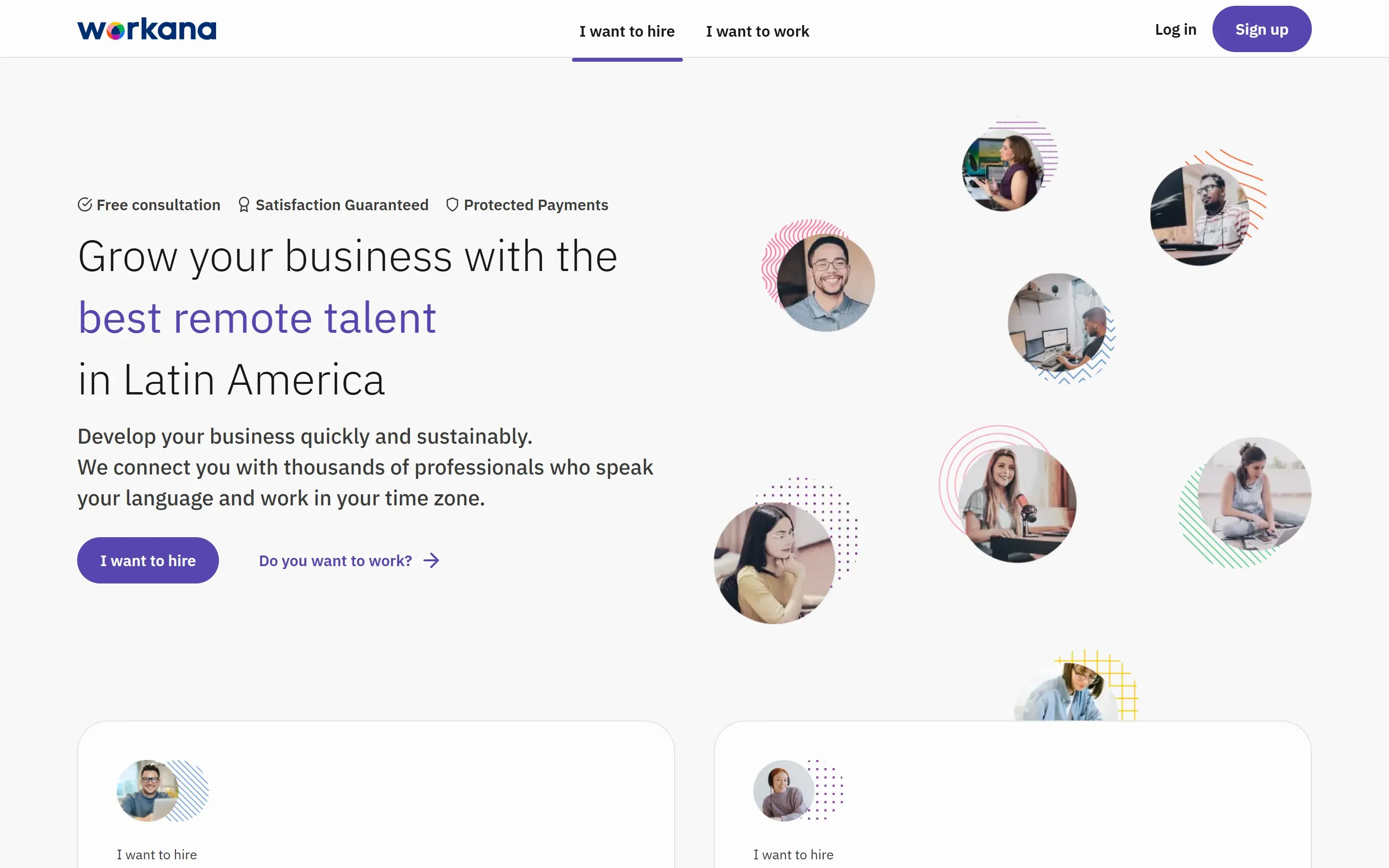Follow the 'Do you want to work?' link

click(349, 560)
